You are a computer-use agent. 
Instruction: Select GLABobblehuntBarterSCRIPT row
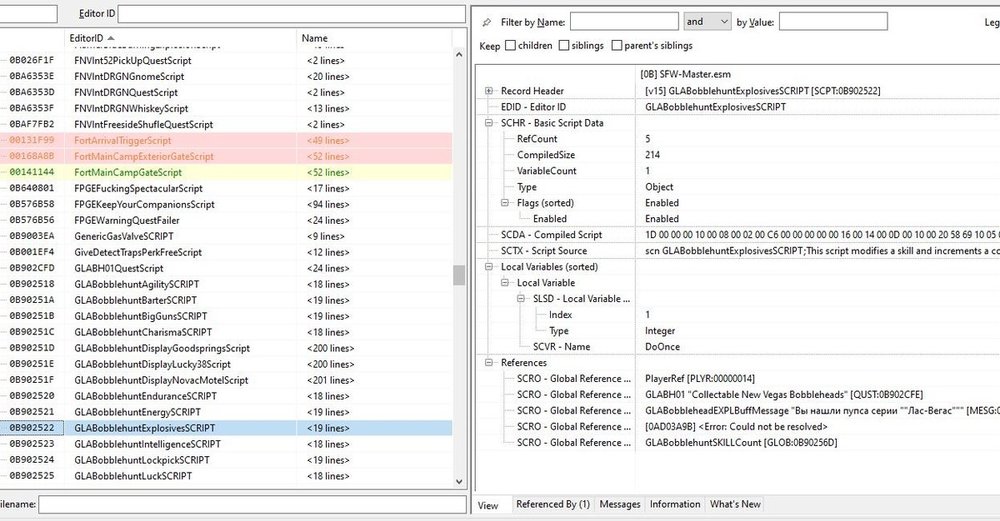point(226,300)
